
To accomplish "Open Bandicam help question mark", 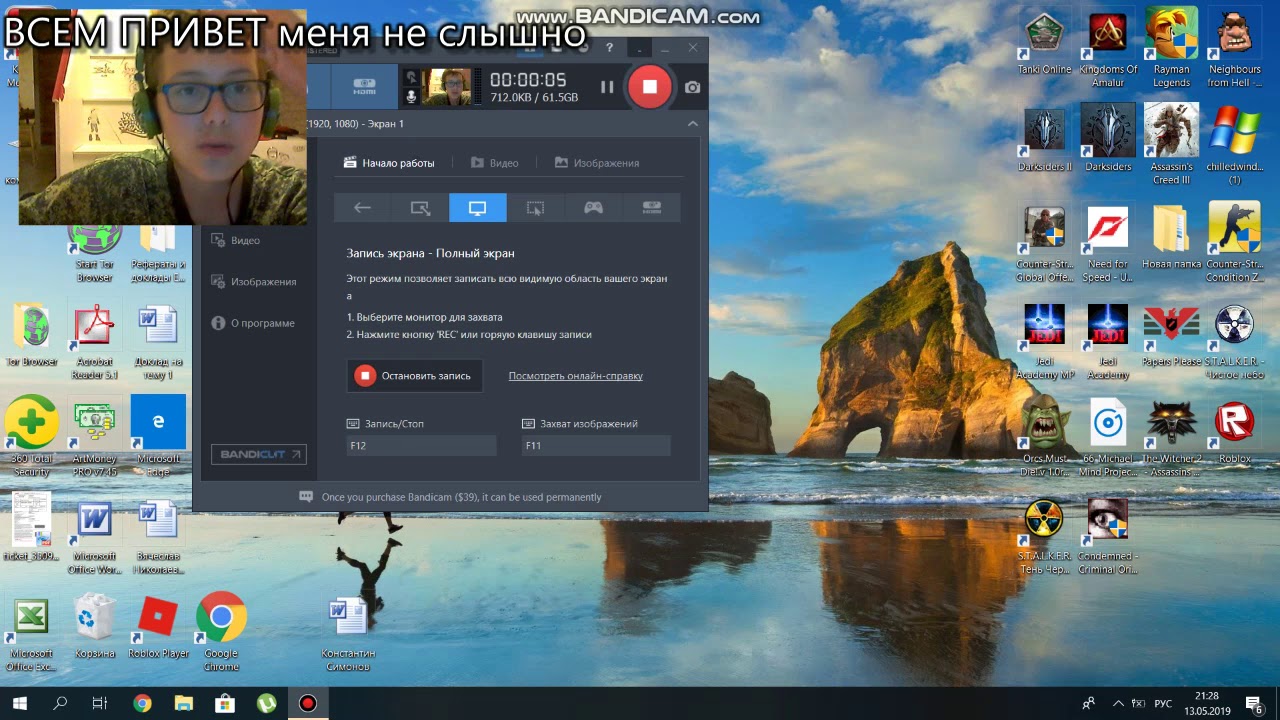I will click(609, 47).
